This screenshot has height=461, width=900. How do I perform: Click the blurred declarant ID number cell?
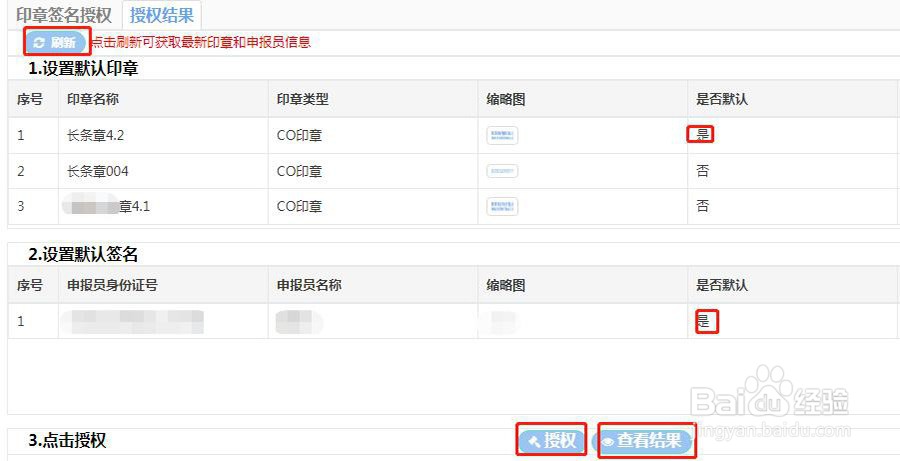[x=133, y=321]
